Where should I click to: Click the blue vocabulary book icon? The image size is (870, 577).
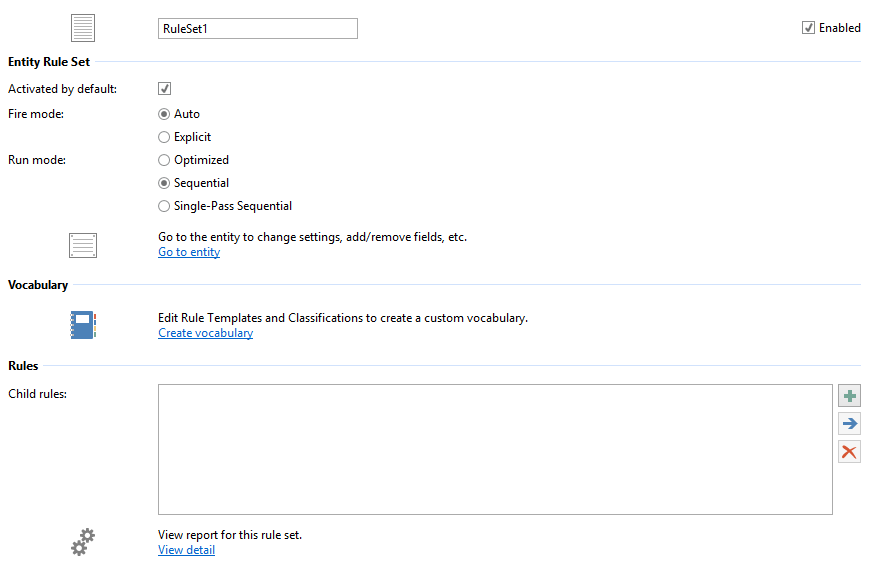[x=83, y=325]
